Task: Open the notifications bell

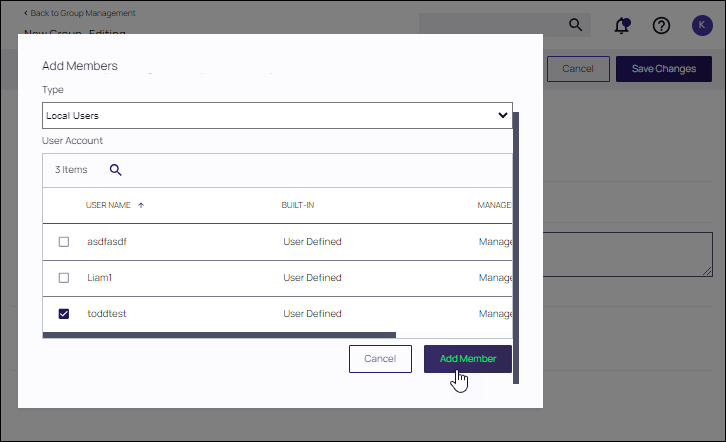Action: tap(623, 25)
